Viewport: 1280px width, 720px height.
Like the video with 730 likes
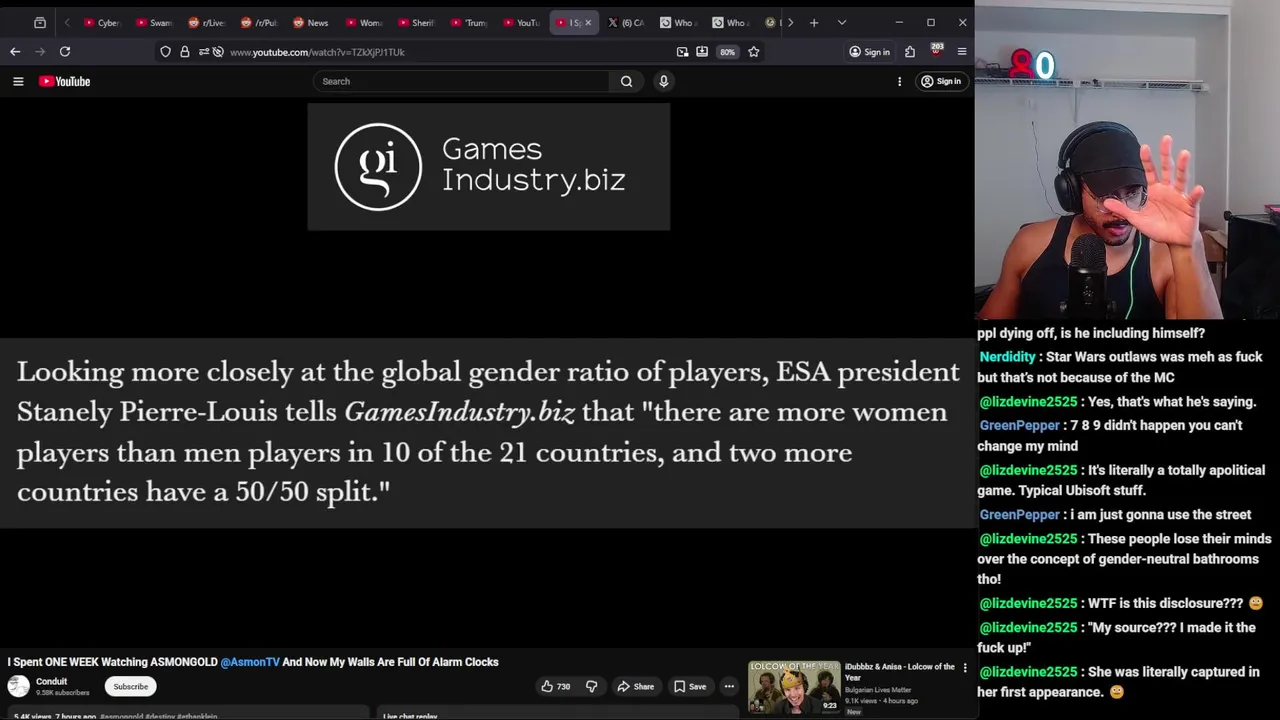(x=555, y=687)
